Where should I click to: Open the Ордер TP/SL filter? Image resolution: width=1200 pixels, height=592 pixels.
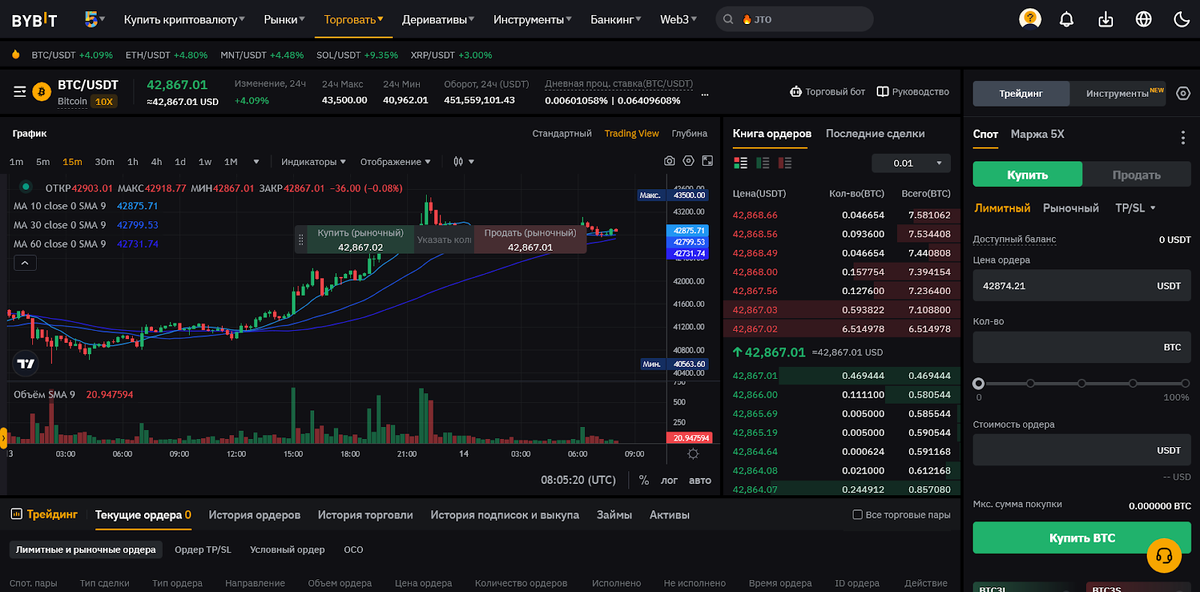click(202, 549)
